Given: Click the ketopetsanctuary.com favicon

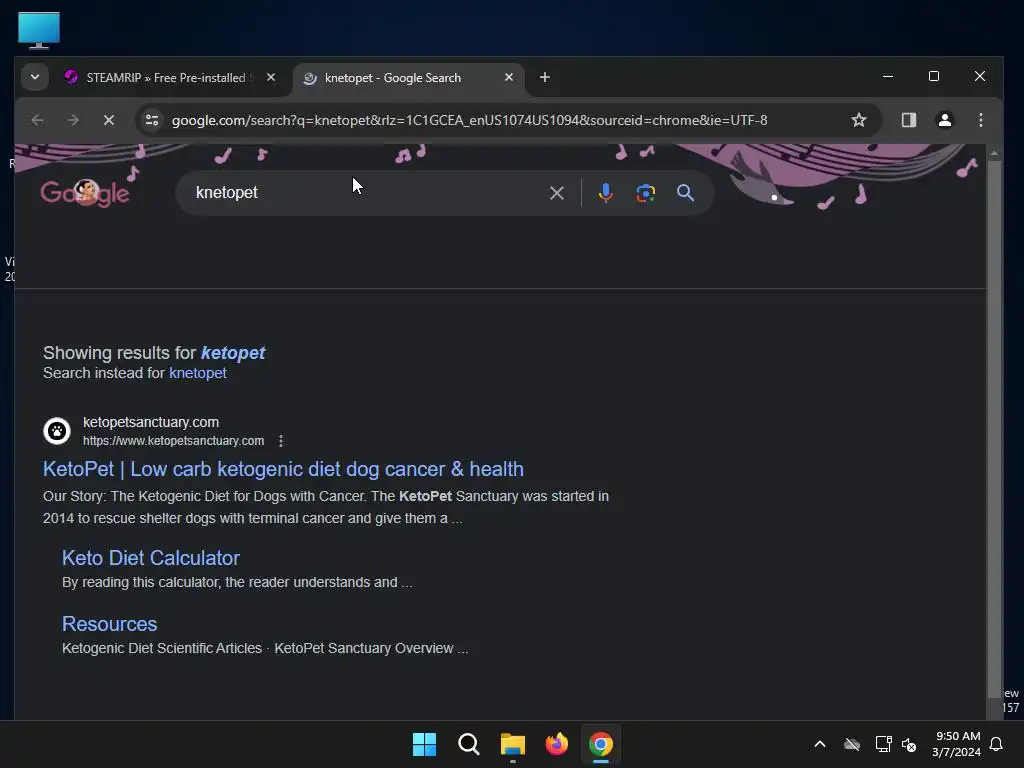Looking at the screenshot, I should [57, 431].
